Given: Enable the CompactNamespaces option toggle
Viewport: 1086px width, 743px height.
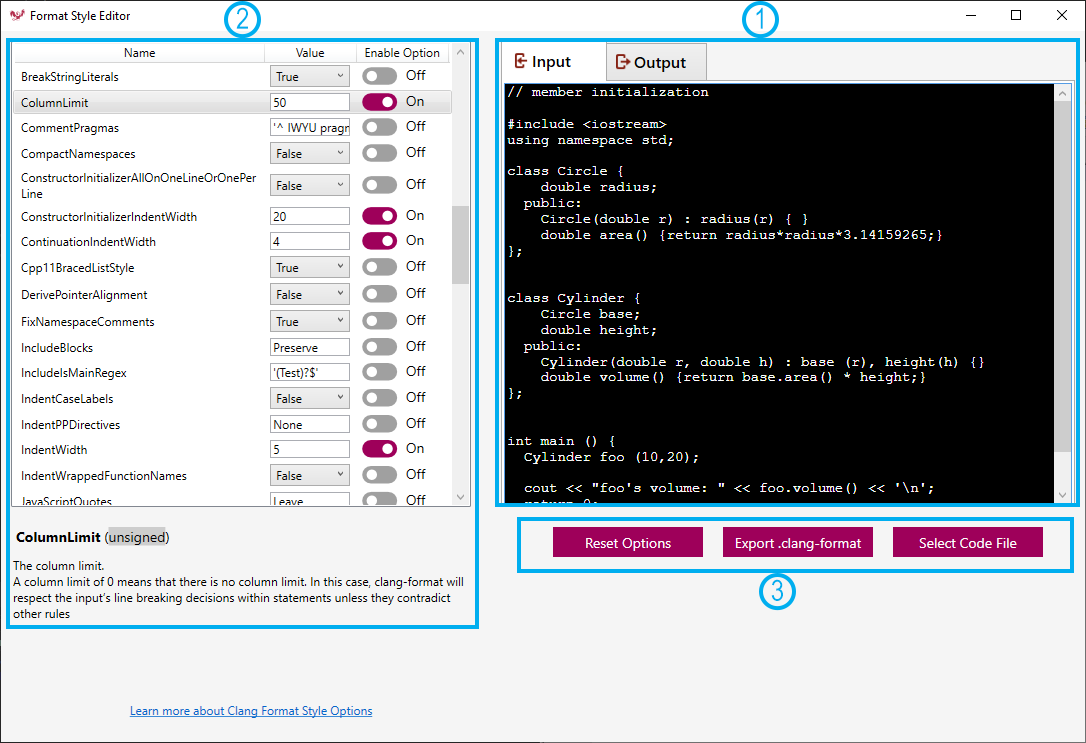Looking at the screenshot, I should pyautogui.click(x=381, y=152).
